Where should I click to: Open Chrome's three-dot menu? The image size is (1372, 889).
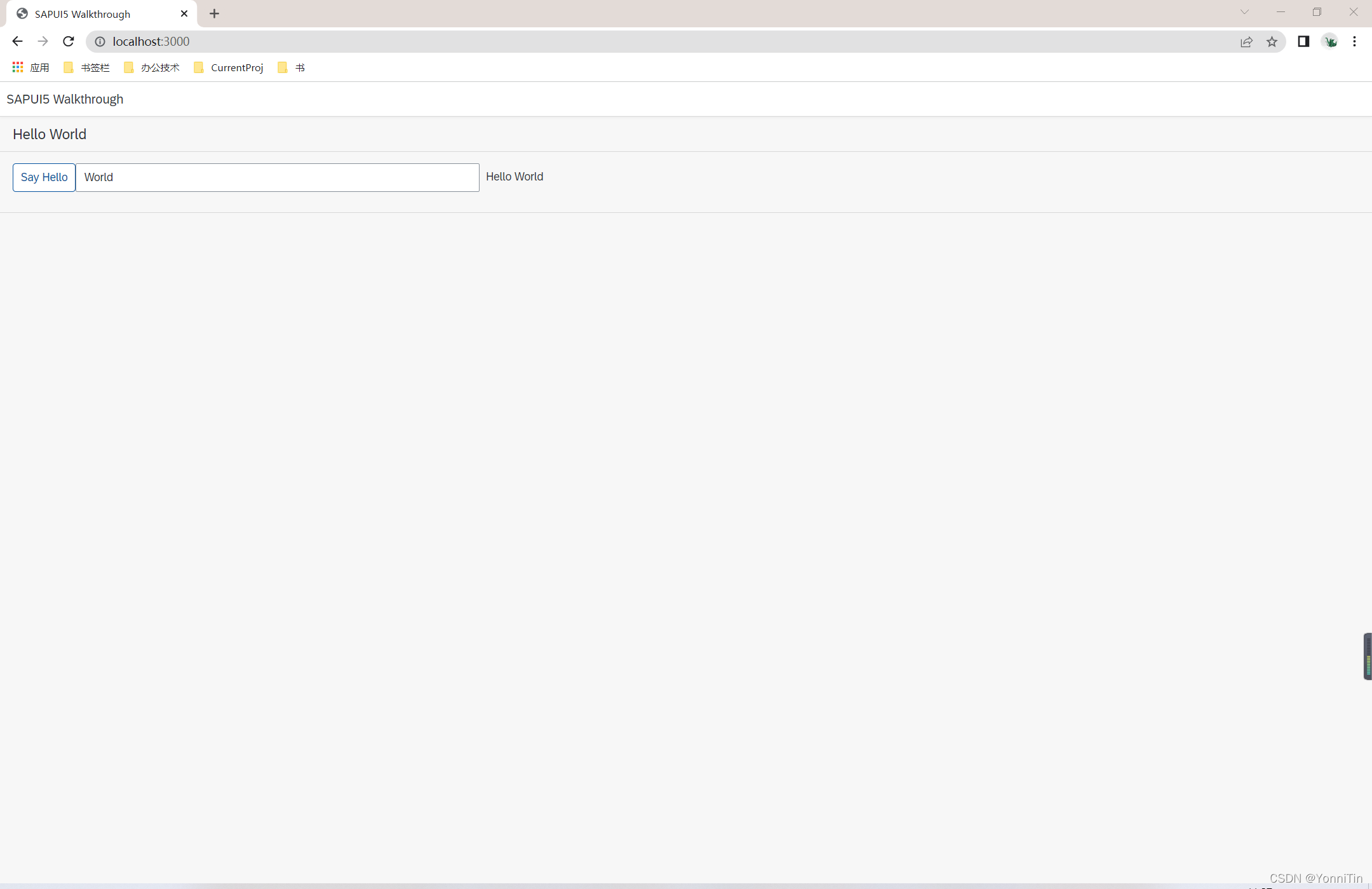1355,41
